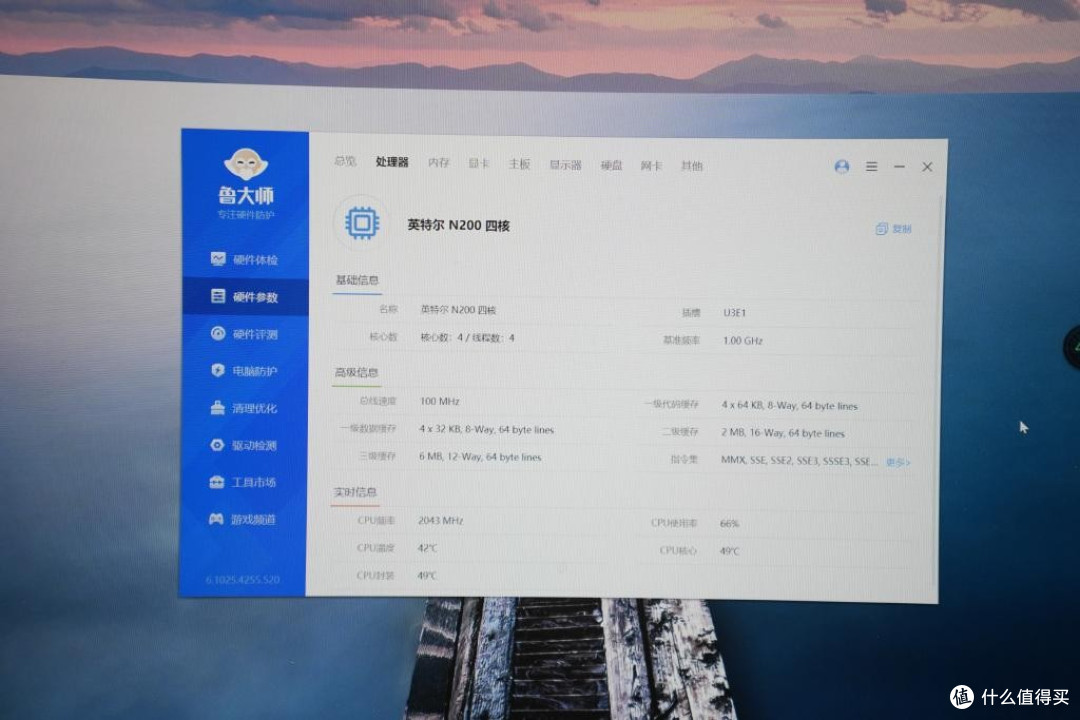This screenshot has width=1080, height=720.
Task: Click the 更多 more link
Action: click(898, 462)
